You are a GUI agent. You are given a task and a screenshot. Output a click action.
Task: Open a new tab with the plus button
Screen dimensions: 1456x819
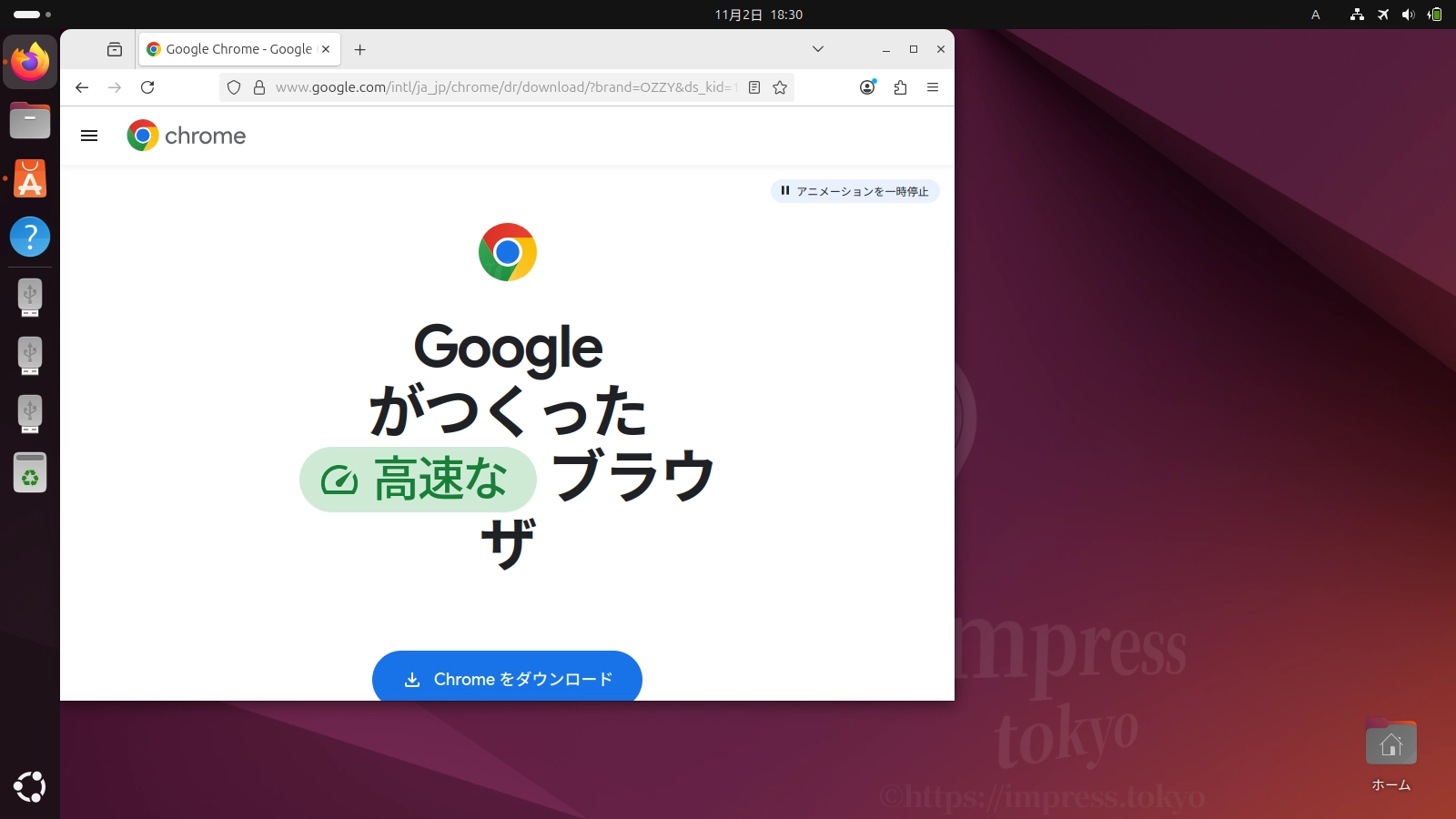pyautogui.click(x=360, y=49)
